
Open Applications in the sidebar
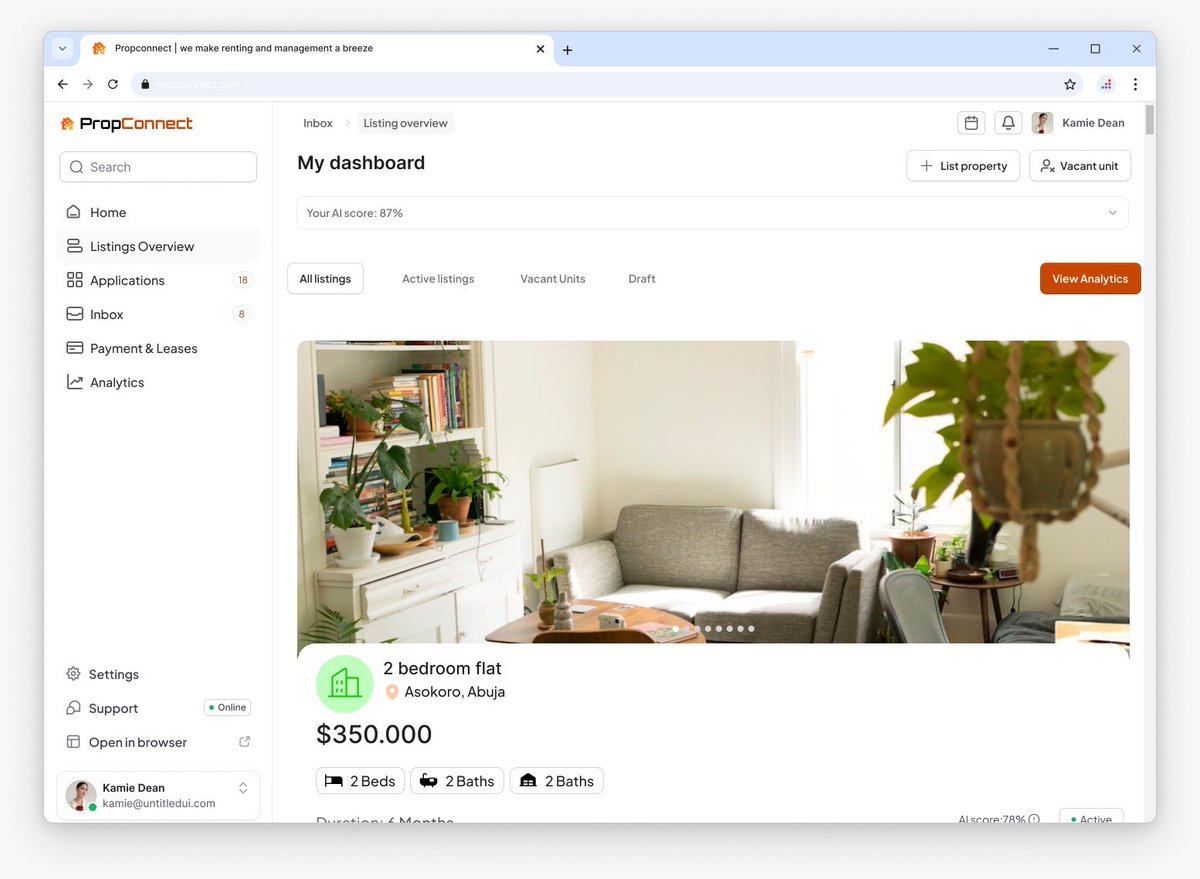point(158,280)
